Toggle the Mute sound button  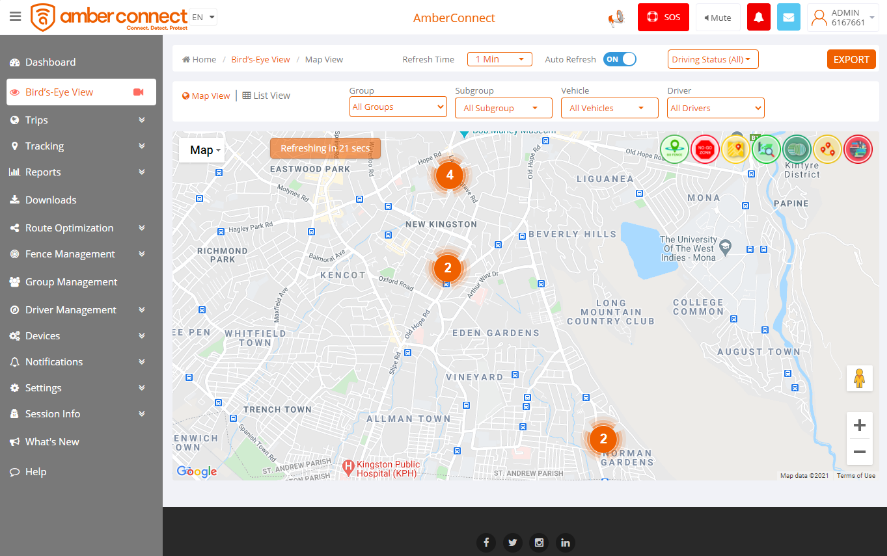click(717, 18)
